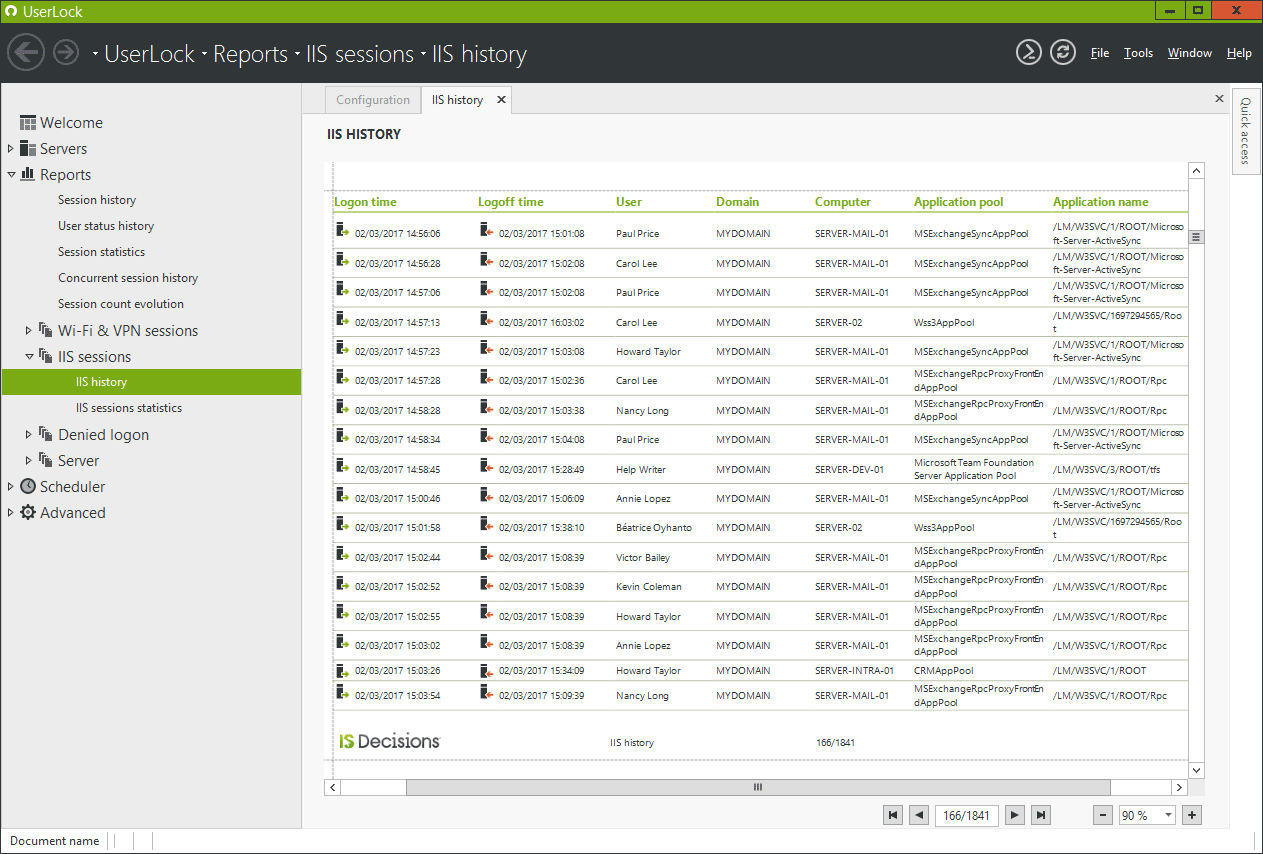Screen dimensions: 1263x854
Task: Click the Refresh icon in header
Action: click(1063, 52)
